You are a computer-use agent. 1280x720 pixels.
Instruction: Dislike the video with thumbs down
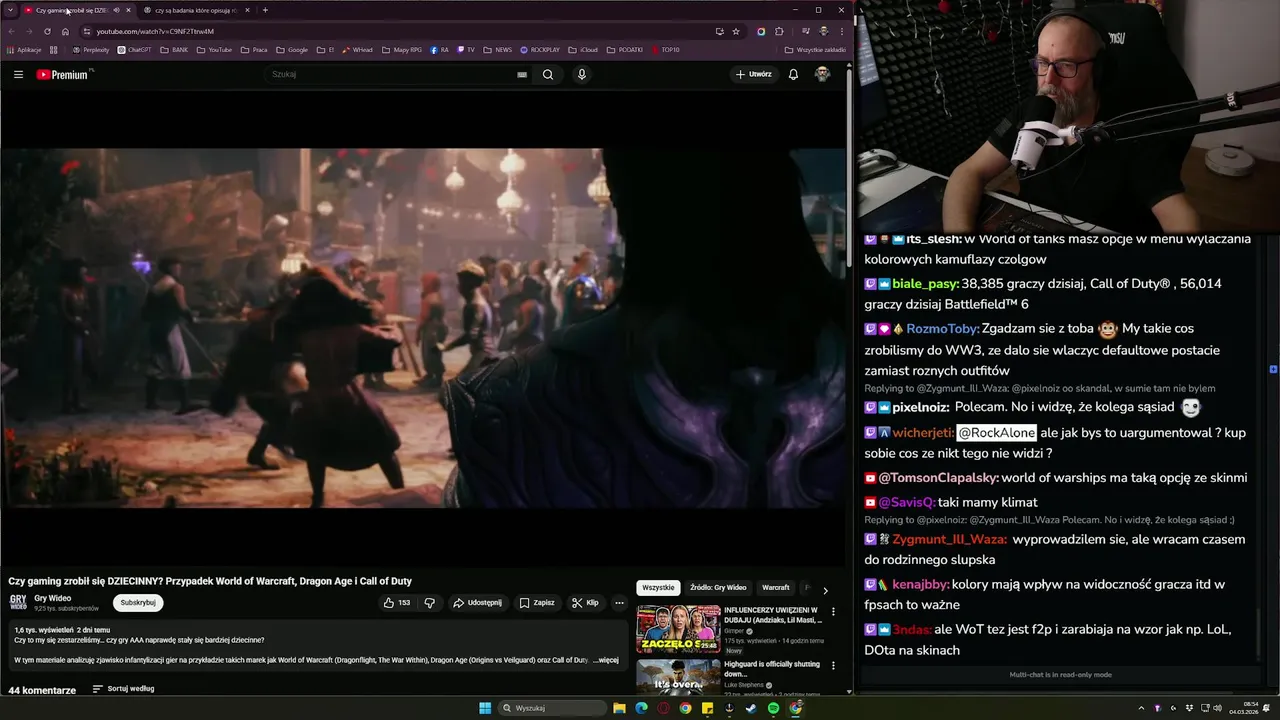tap(430, 603)
